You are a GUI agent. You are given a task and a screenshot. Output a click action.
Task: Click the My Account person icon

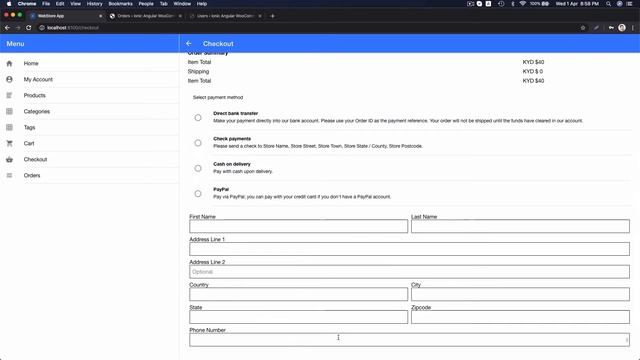point(9,79)
